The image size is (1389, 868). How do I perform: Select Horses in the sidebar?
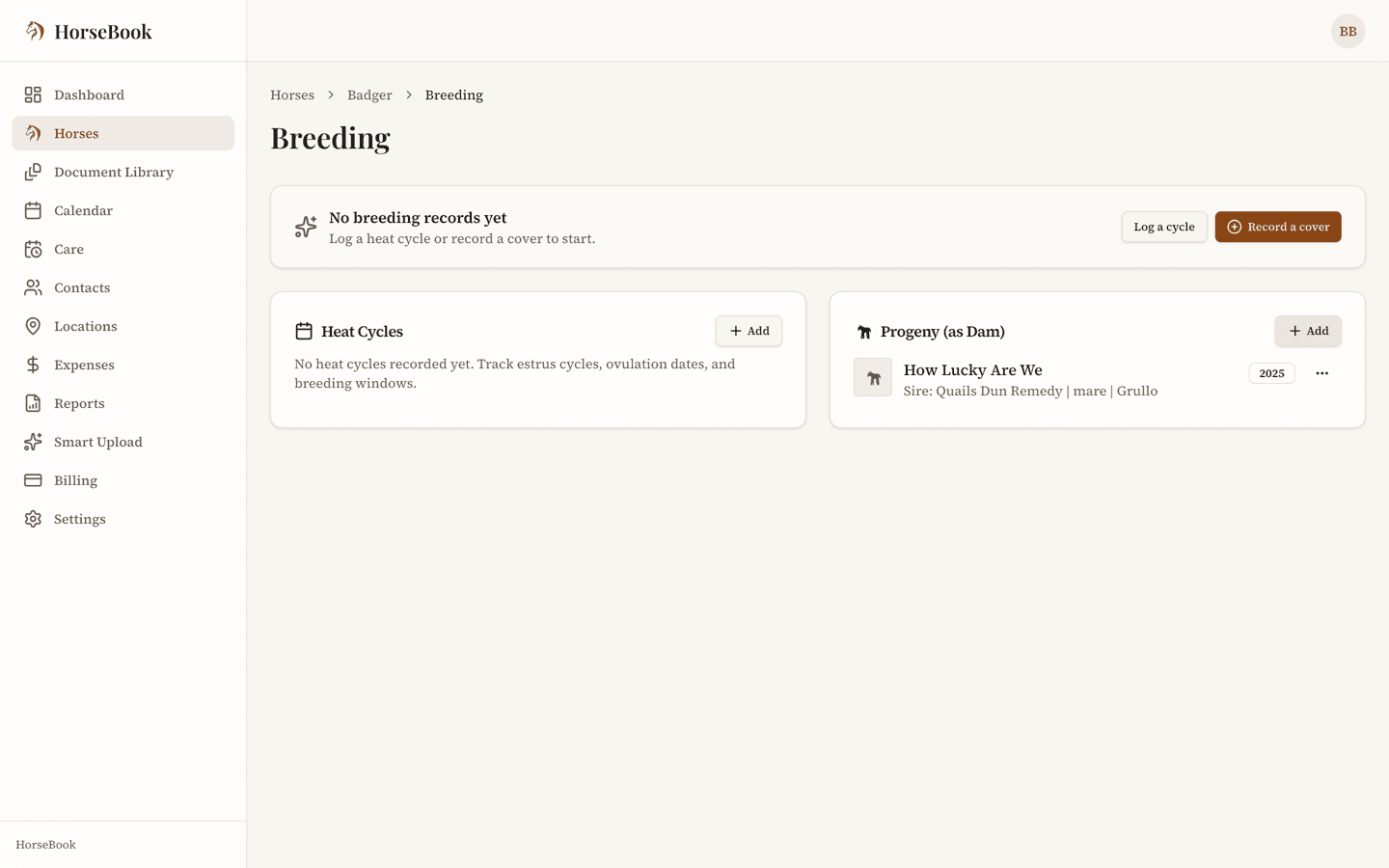(x=123, y=133)
